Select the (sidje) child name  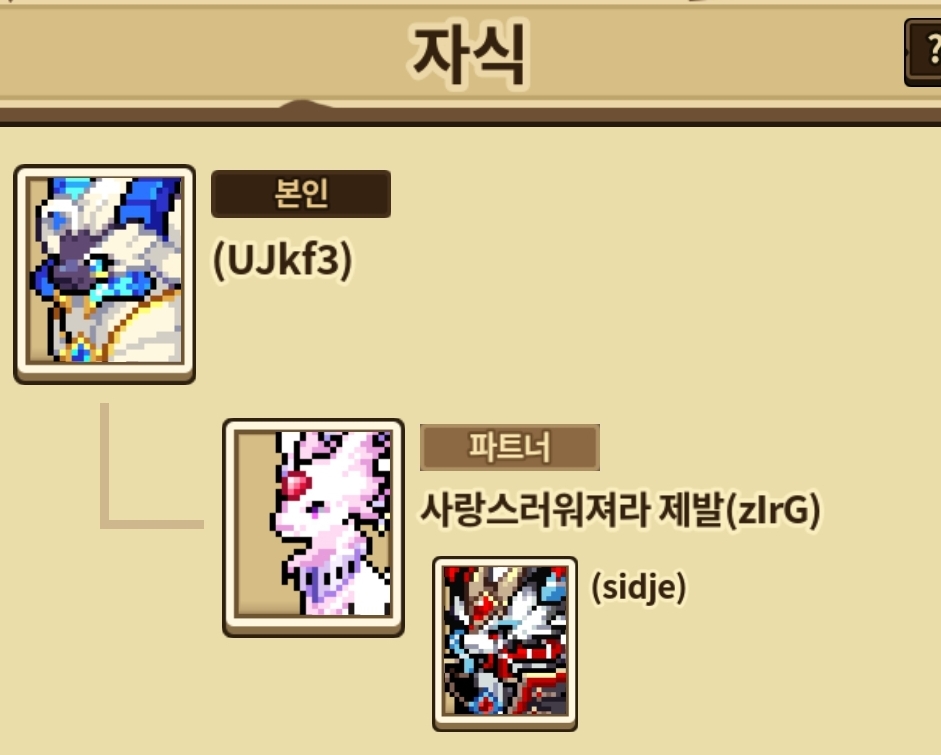click(x=639, y=586)
